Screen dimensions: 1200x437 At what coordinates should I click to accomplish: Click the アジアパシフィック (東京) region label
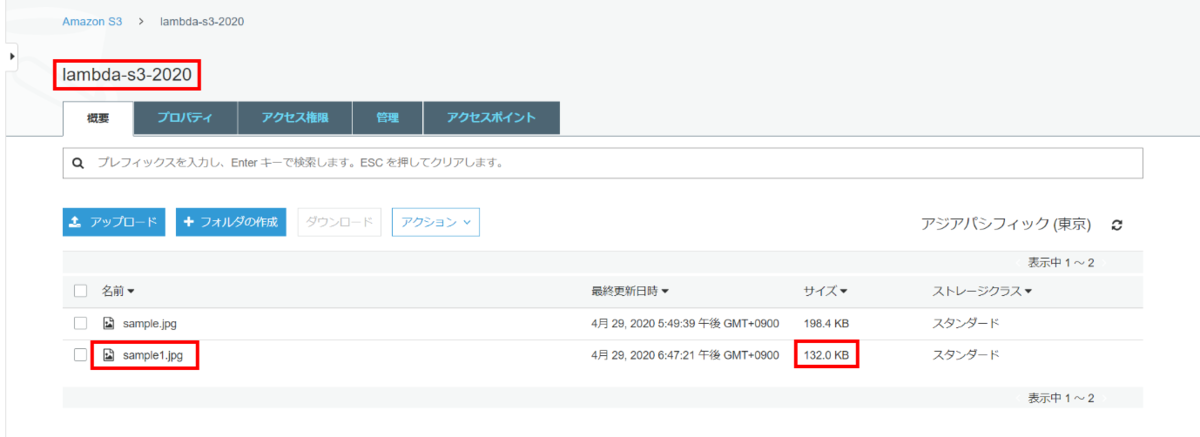click(x=1006, y=224)
